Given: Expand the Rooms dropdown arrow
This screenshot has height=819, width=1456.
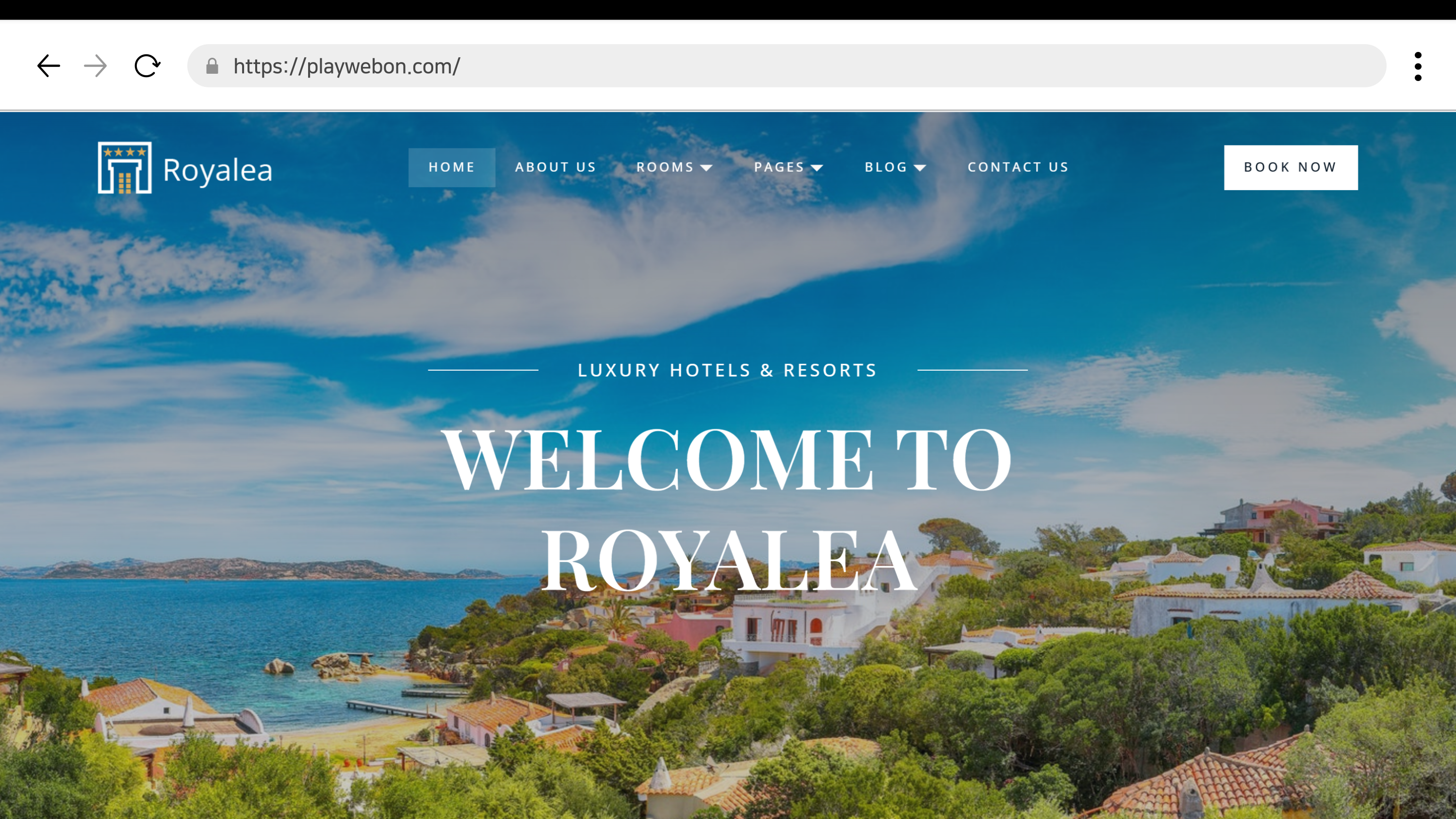Looking at the screenshot, I should click(x=706, y=168).
